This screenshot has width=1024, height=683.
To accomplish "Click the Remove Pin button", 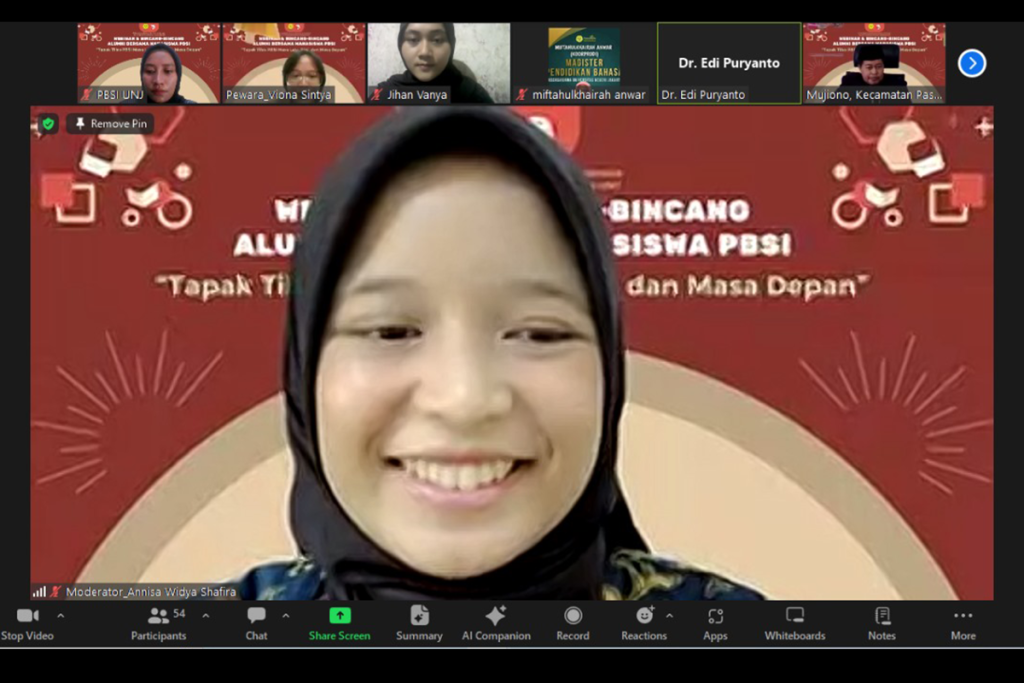I will [110, 124].
